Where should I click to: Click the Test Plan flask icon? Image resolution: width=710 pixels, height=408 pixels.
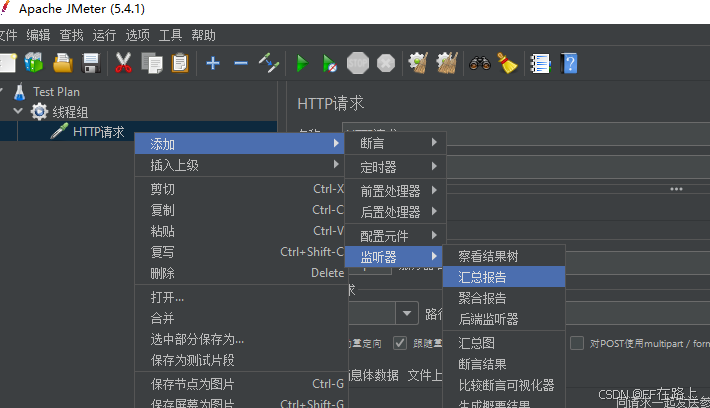19,91
